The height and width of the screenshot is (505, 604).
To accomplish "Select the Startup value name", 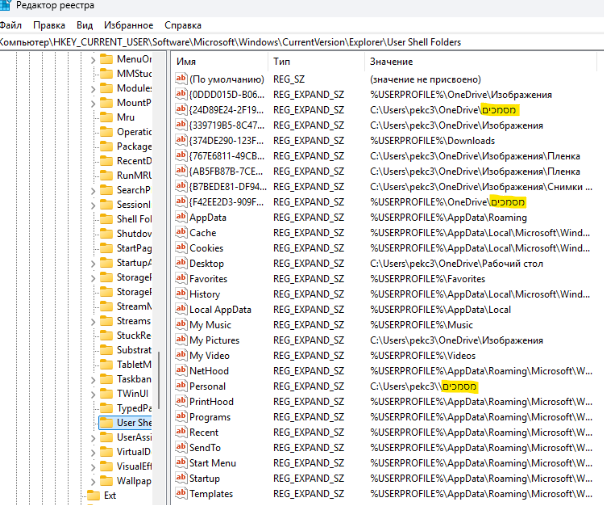I will pos(205,478).
